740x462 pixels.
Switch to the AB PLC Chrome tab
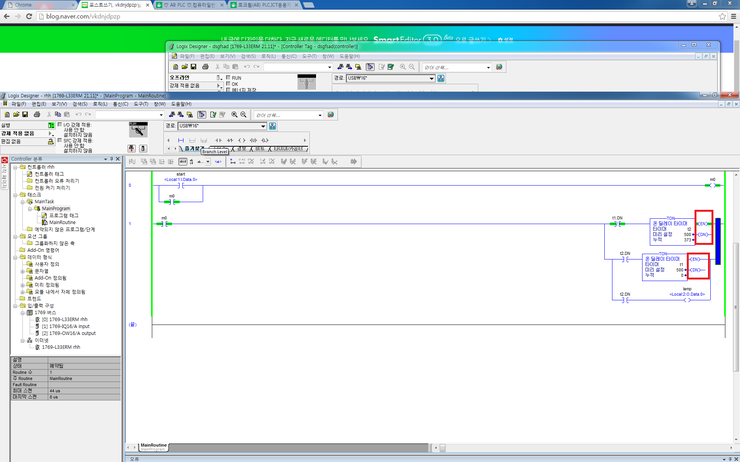190,5
